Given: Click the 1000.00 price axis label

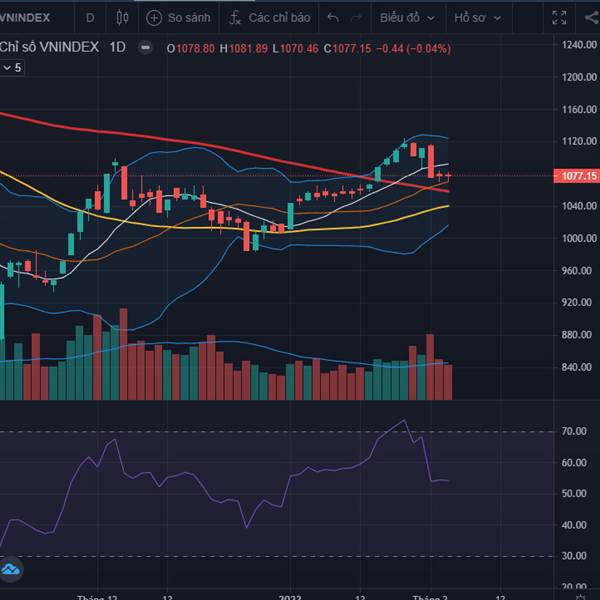Looking at the screenshot, I should pyautogui.click(x=579, y=238).
